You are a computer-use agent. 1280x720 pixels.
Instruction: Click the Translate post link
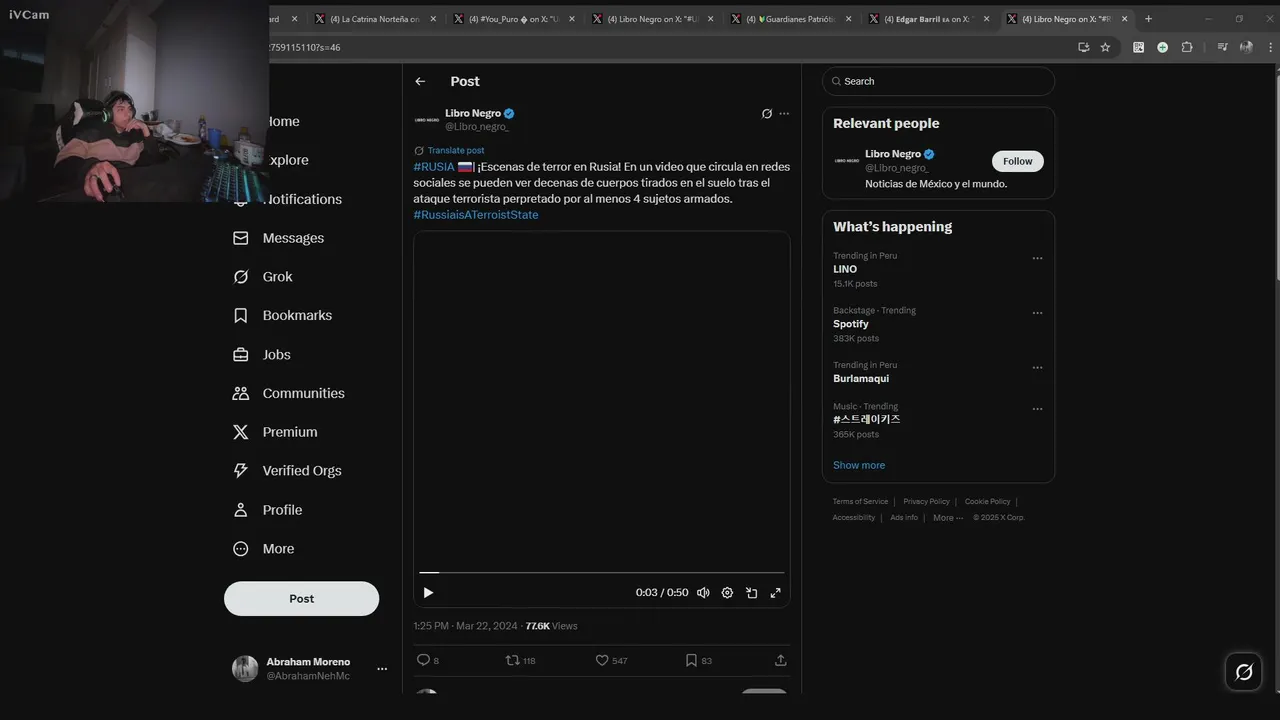tap(456, 150)
